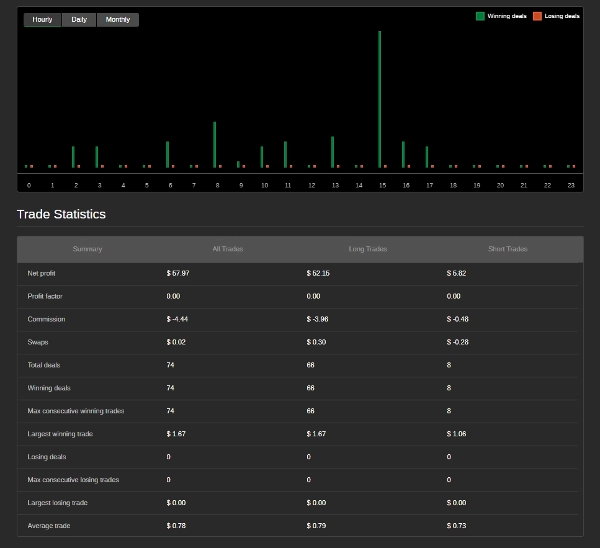The image size is (600, 548).
Task: Click the All Trades net profit $ 67.97
Action: click(178, 273)
